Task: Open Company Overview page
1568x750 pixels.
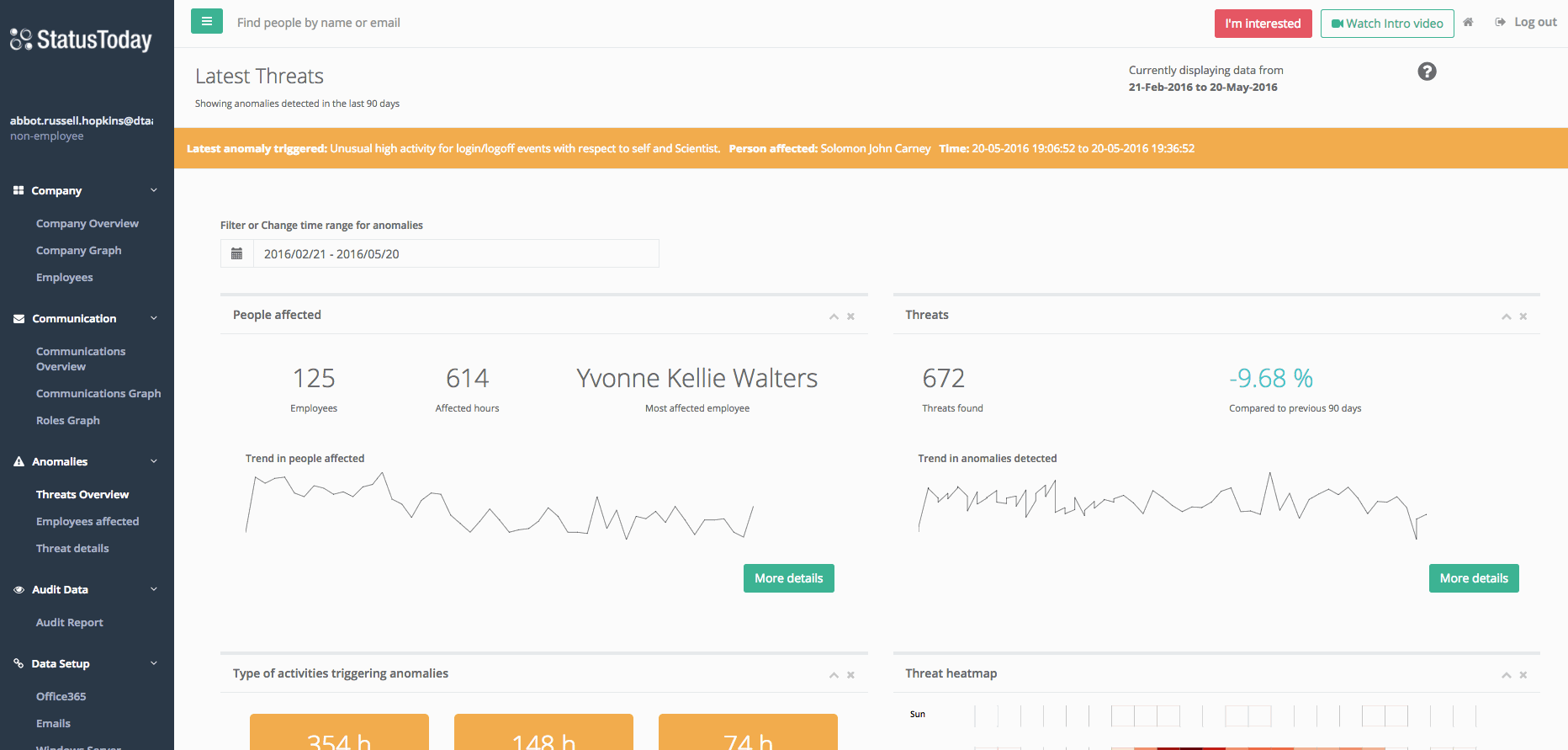Action: 87,224
